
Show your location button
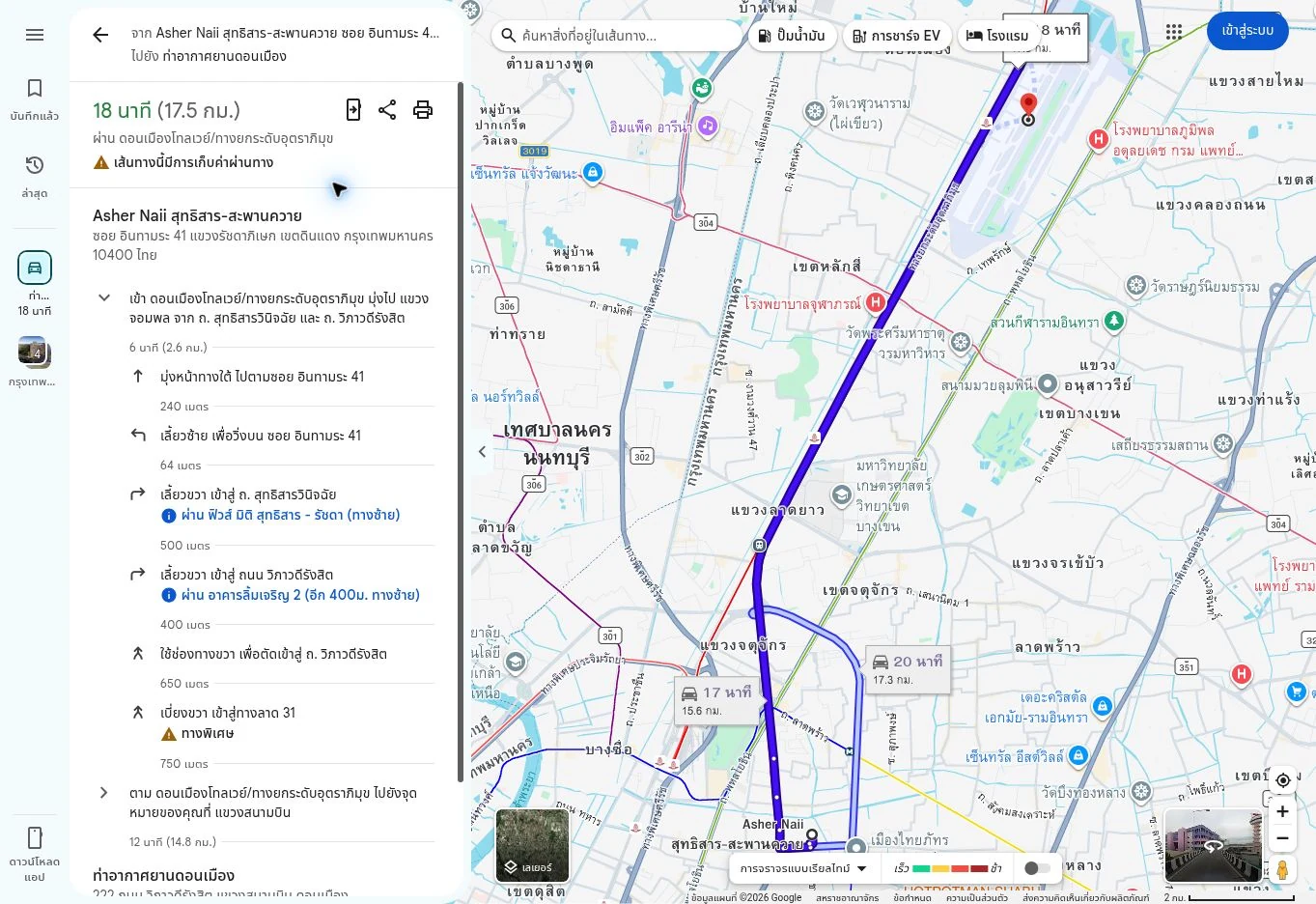pos(1282,780)
